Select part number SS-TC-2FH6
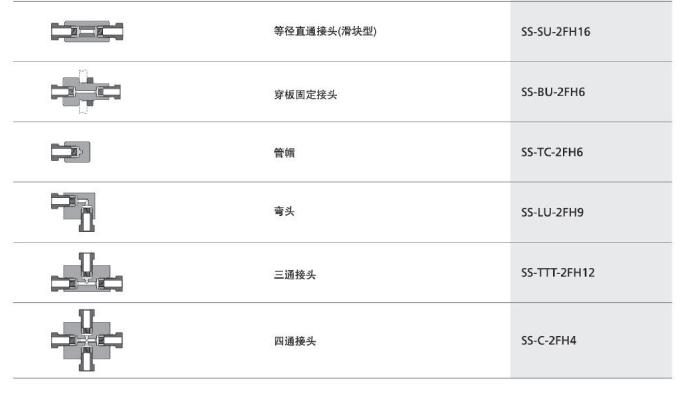Image resolution: width=698 pixels, height=417 pixels. pos(552,152)
